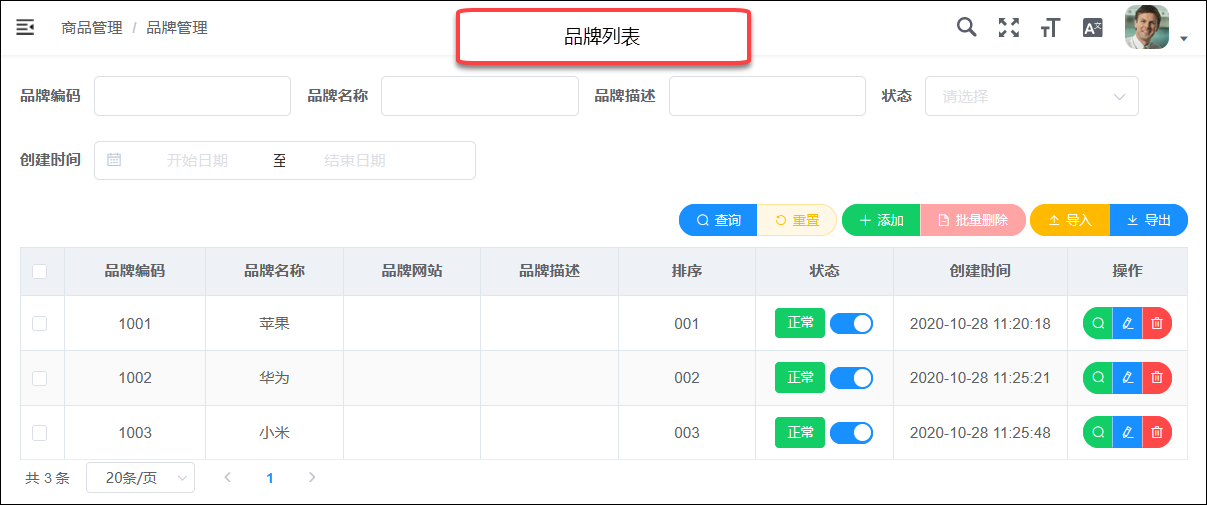This screenshot has height=505, width=1207.
Task: Click the 查询 search button
Action: (718, 220)
